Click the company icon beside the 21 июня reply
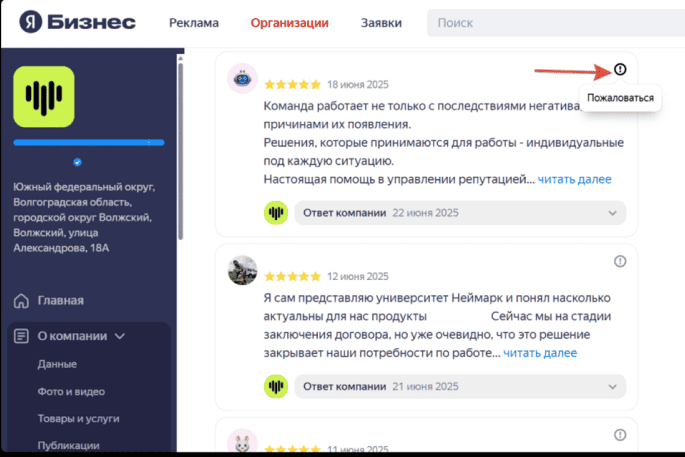 (276, 386)
